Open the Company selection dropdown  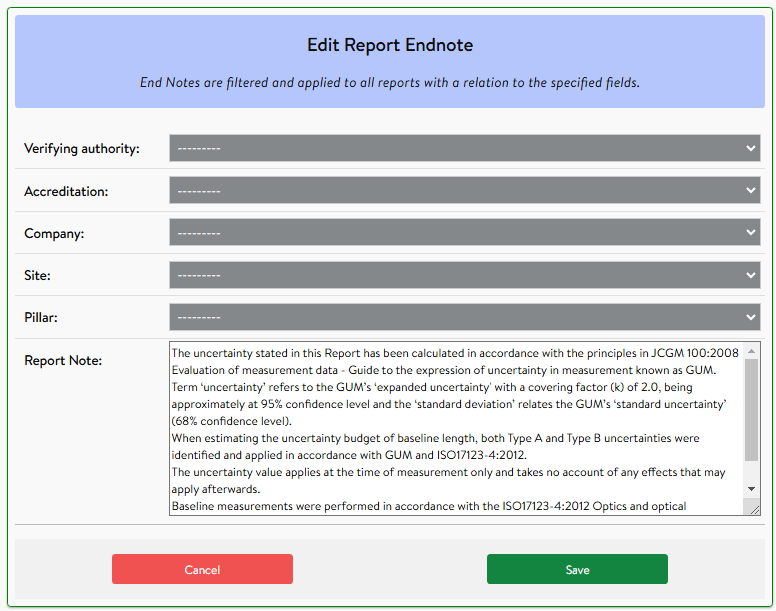(464, 233)
